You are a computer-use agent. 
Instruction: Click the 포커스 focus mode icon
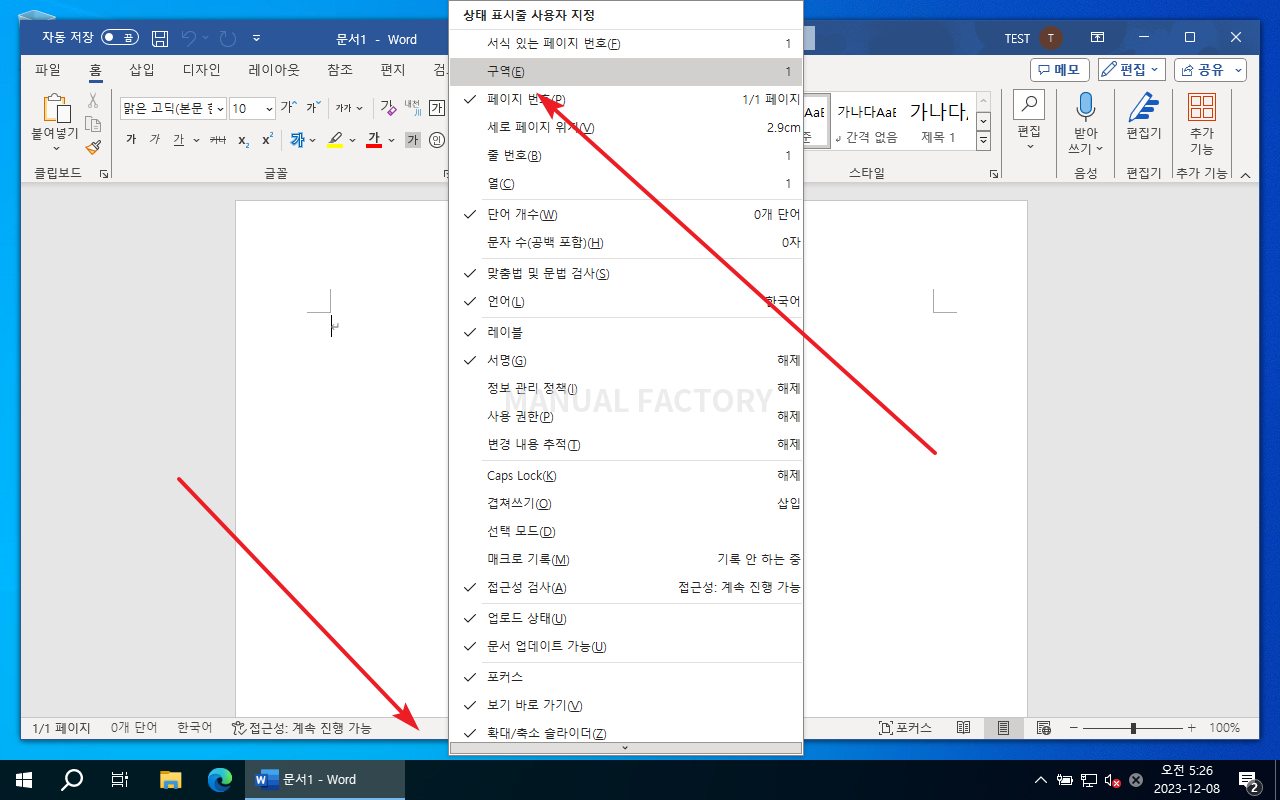pyautogui.click(x=886, y=728)
